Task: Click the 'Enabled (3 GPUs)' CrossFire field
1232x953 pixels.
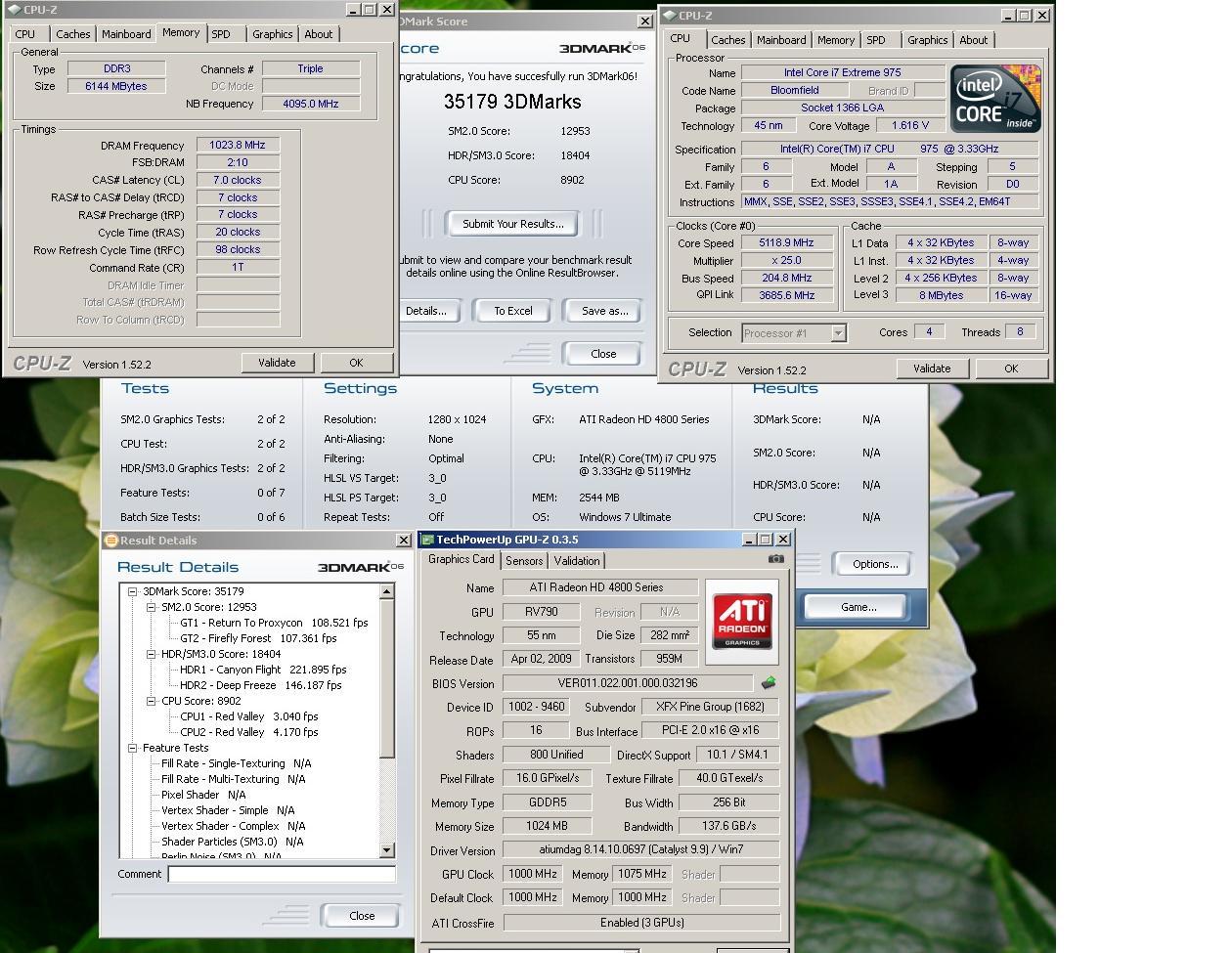Action: (x=641, y=923)
